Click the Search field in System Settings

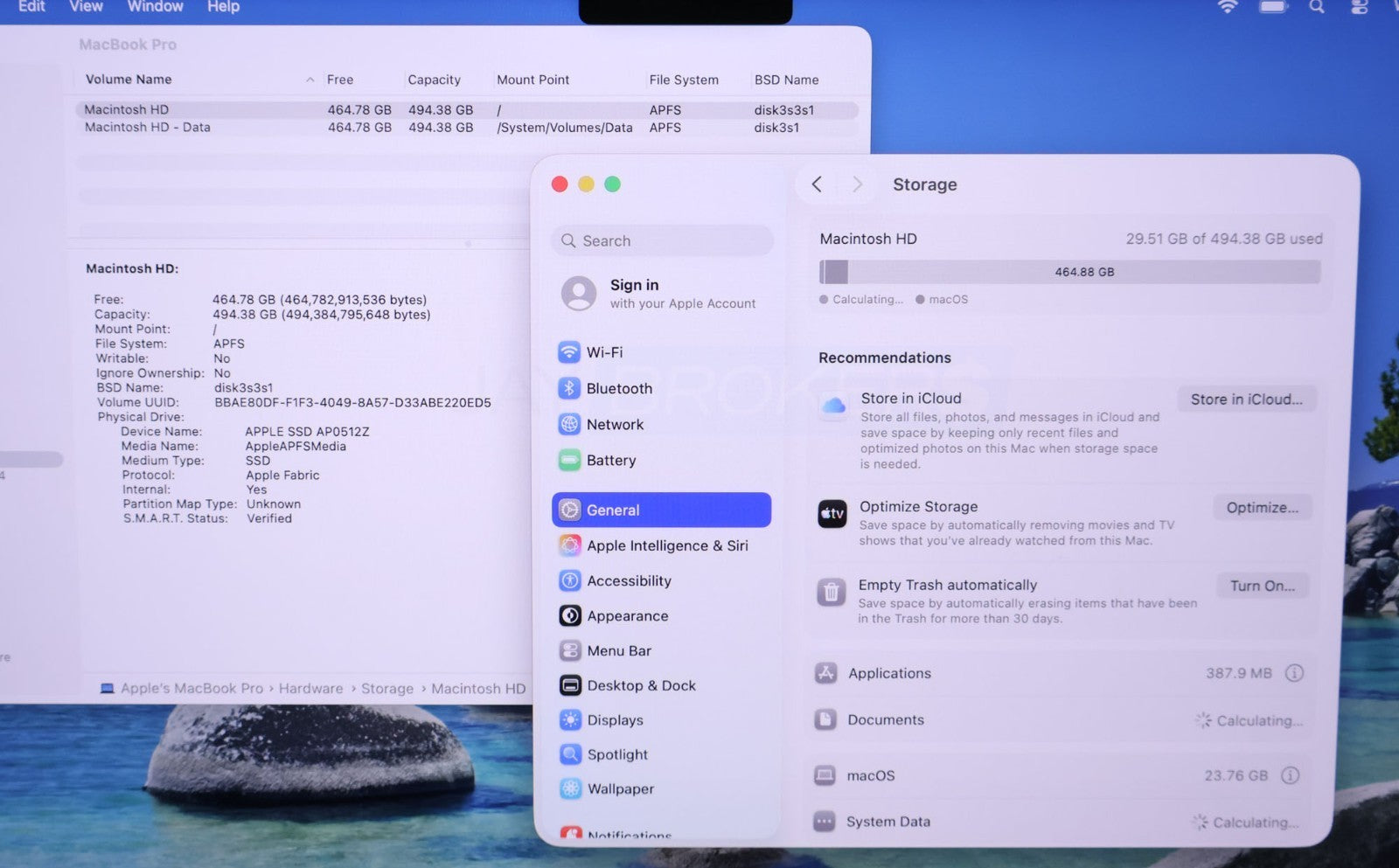(x=663, y=240)
